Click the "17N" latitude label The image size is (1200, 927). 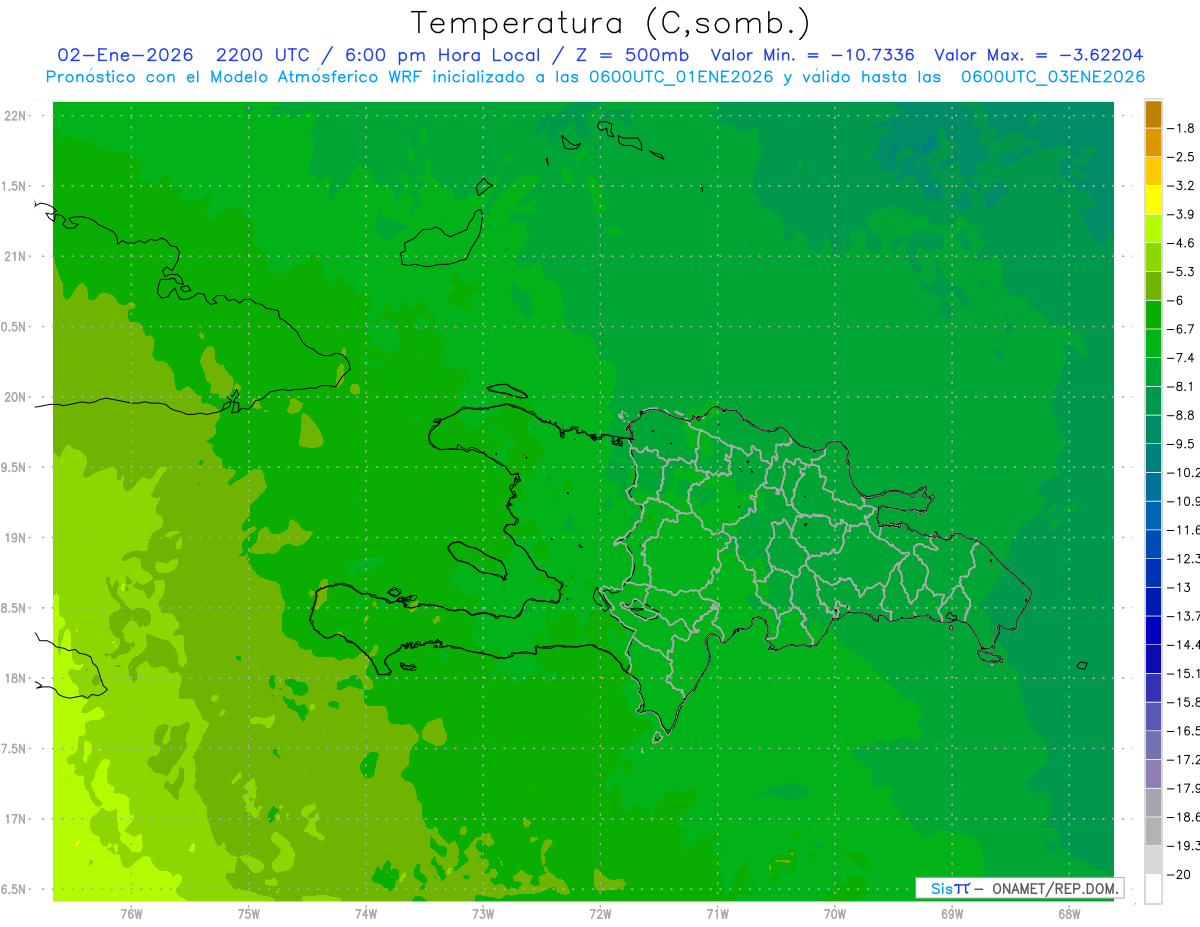click(16, 819)
